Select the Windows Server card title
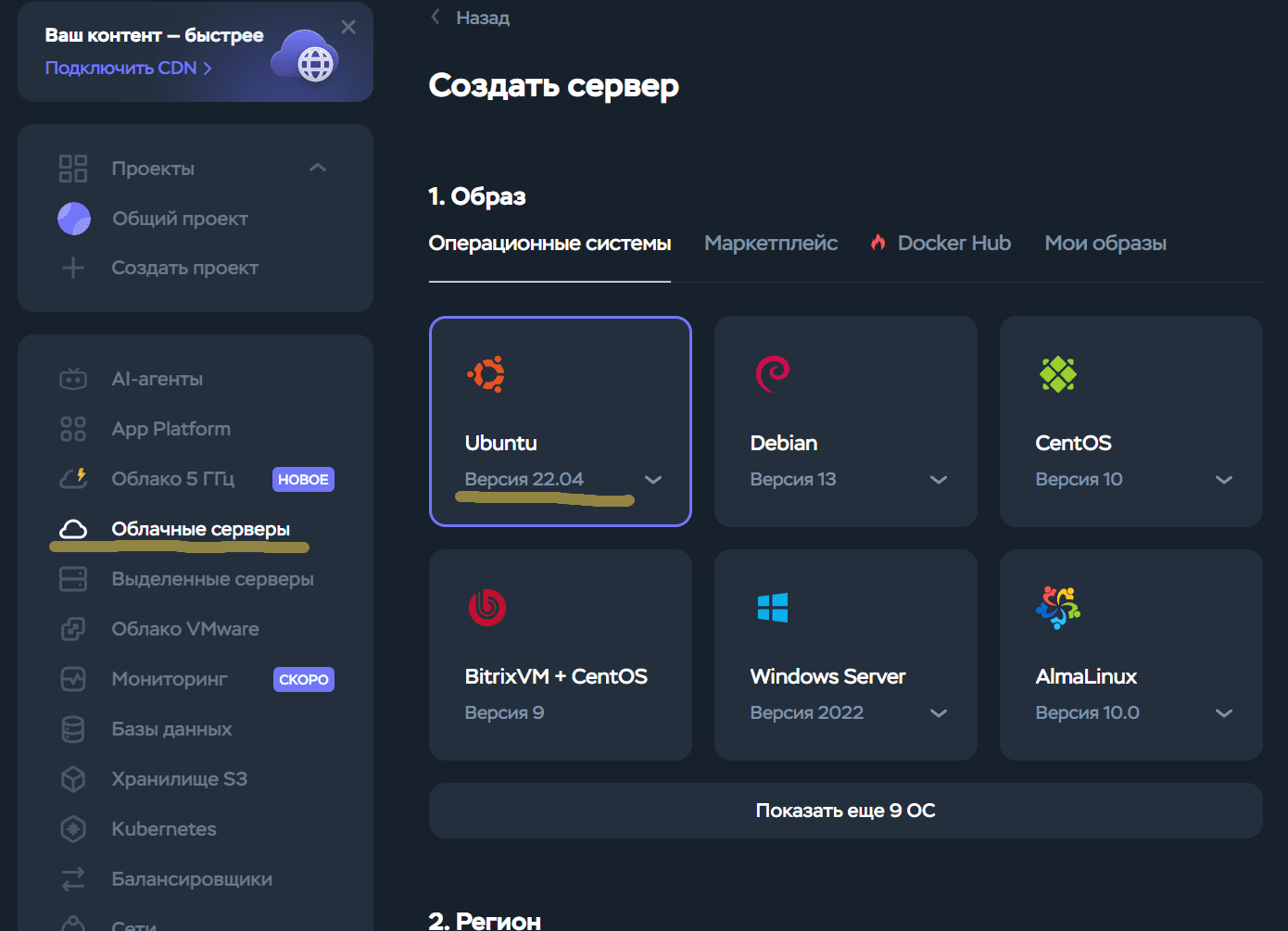Viewport: 1288px width, 931px height. click(x=827, y=676)
